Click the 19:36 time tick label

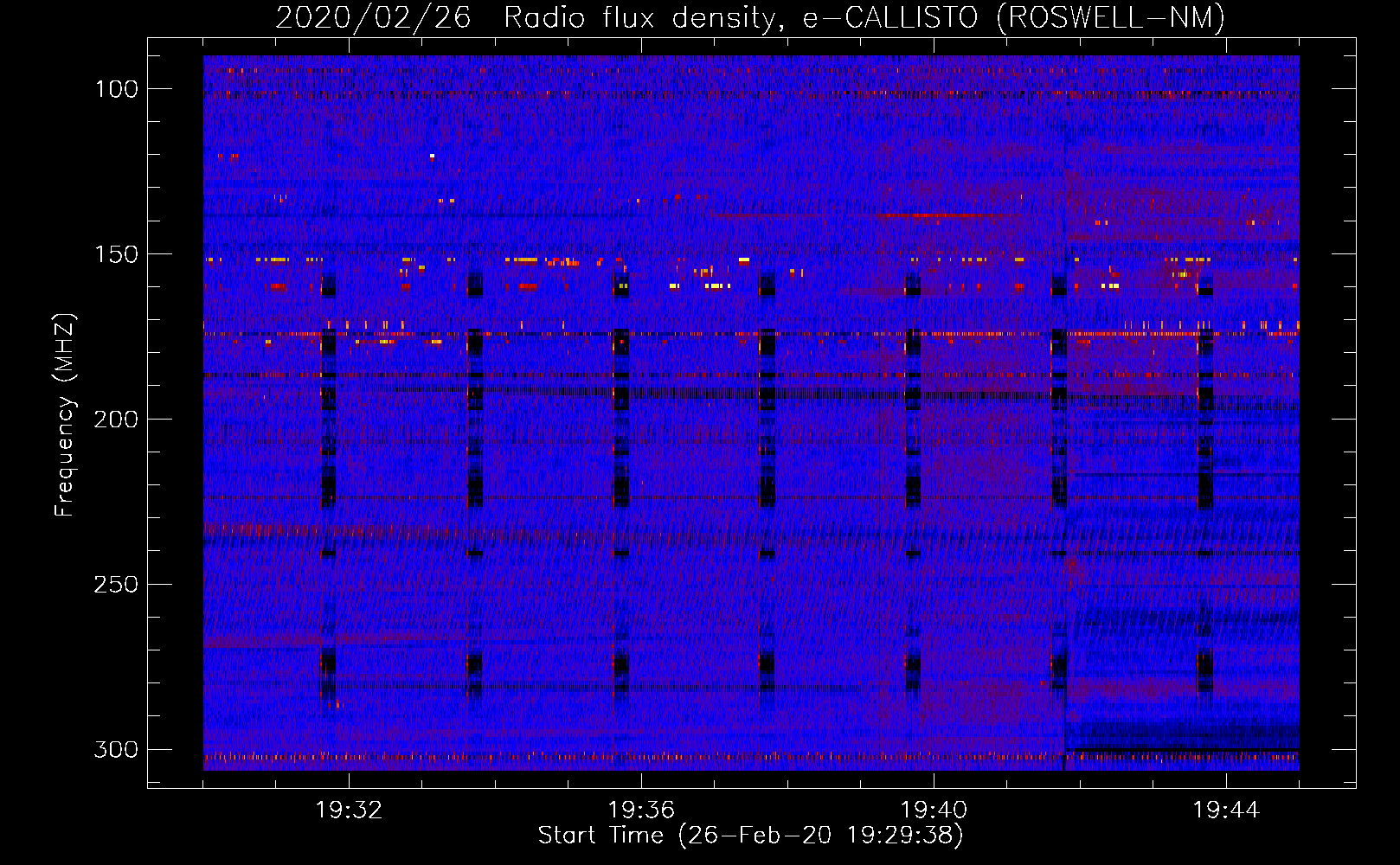tap(641, 811)
